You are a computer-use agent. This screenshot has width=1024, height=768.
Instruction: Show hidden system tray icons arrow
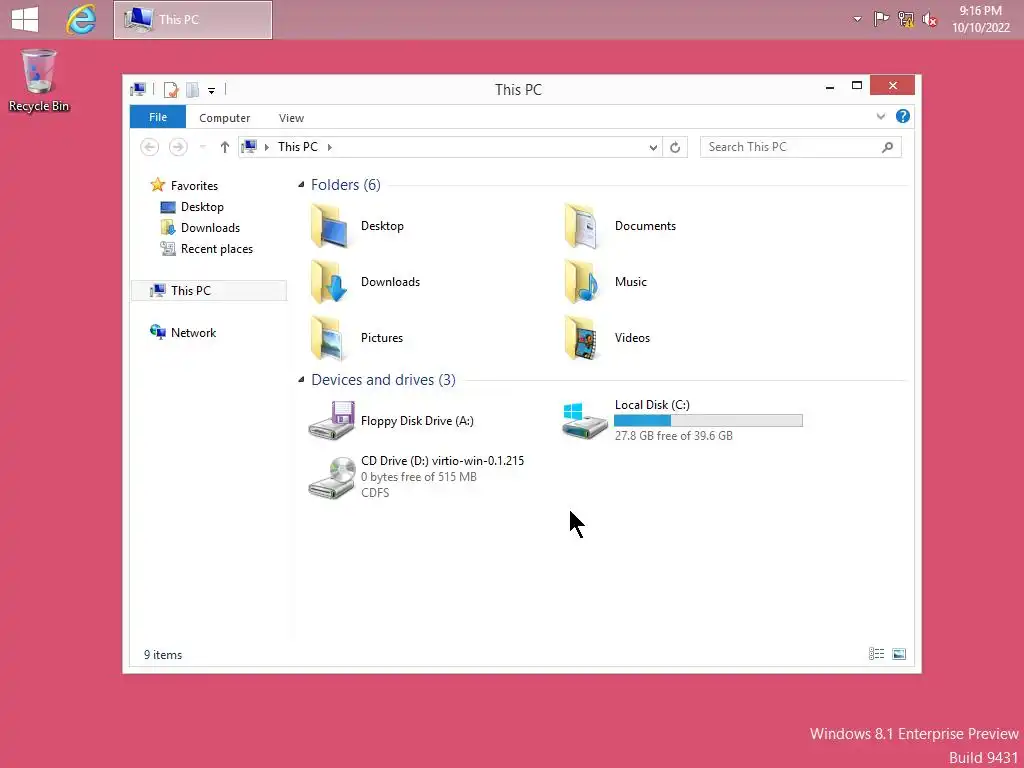[x=857, y=20]
